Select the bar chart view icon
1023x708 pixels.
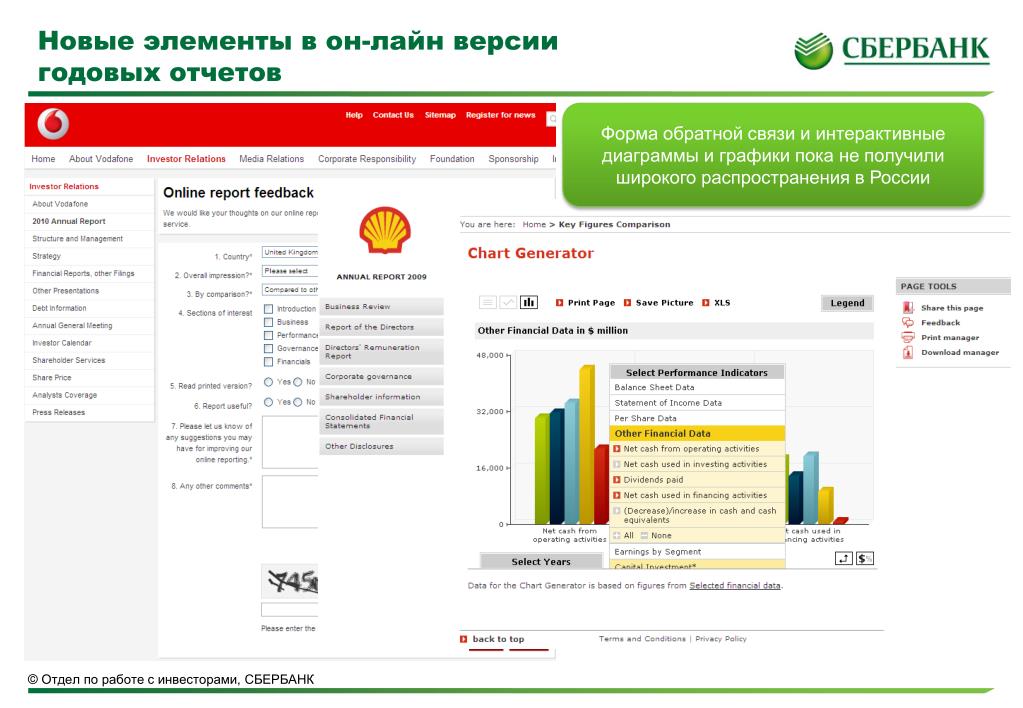[528, 302]
